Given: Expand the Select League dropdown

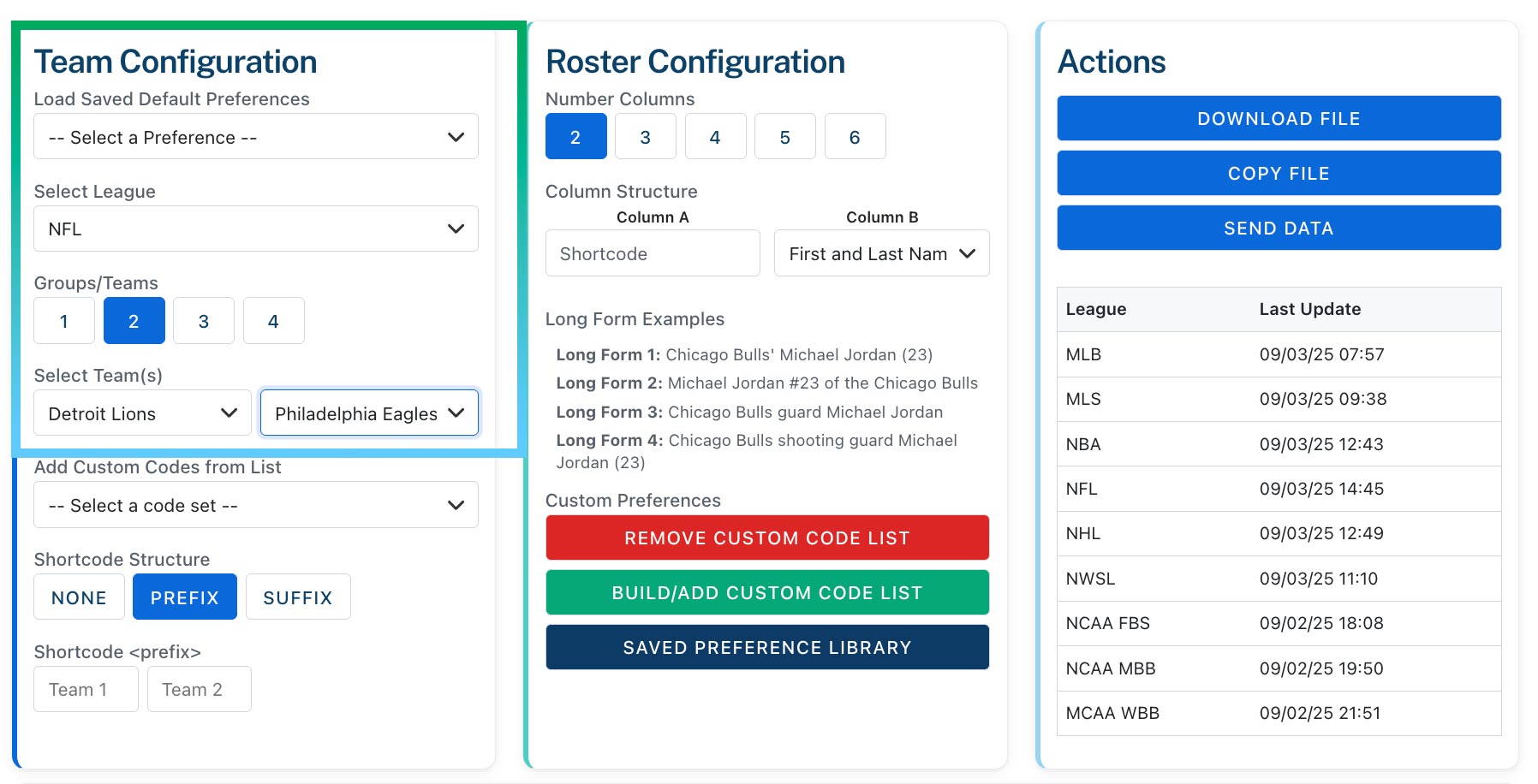Looking at the screenshot, I should pyautogui.click(x=255, y=229).
